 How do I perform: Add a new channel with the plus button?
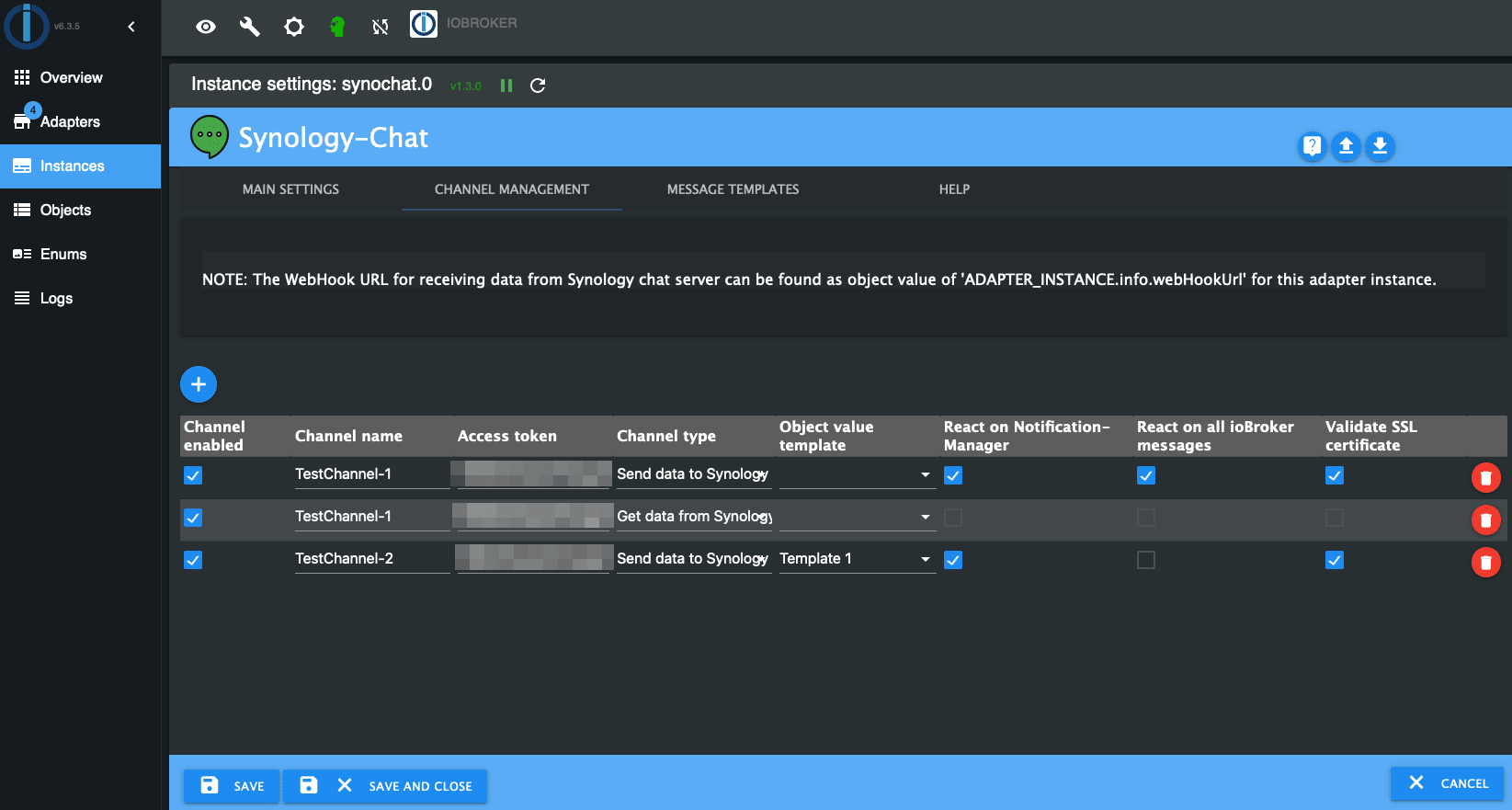[x=199, y=384]
